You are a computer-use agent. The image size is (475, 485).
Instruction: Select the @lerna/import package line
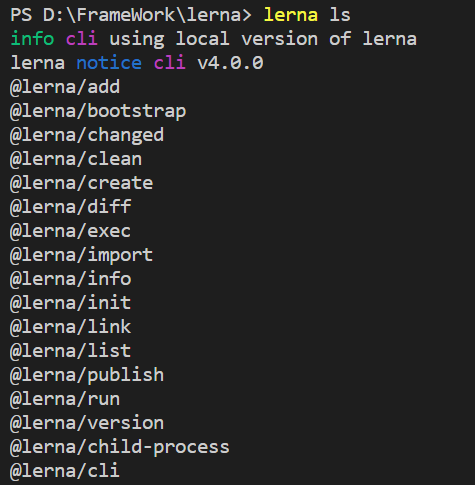[x=82, y=255]
